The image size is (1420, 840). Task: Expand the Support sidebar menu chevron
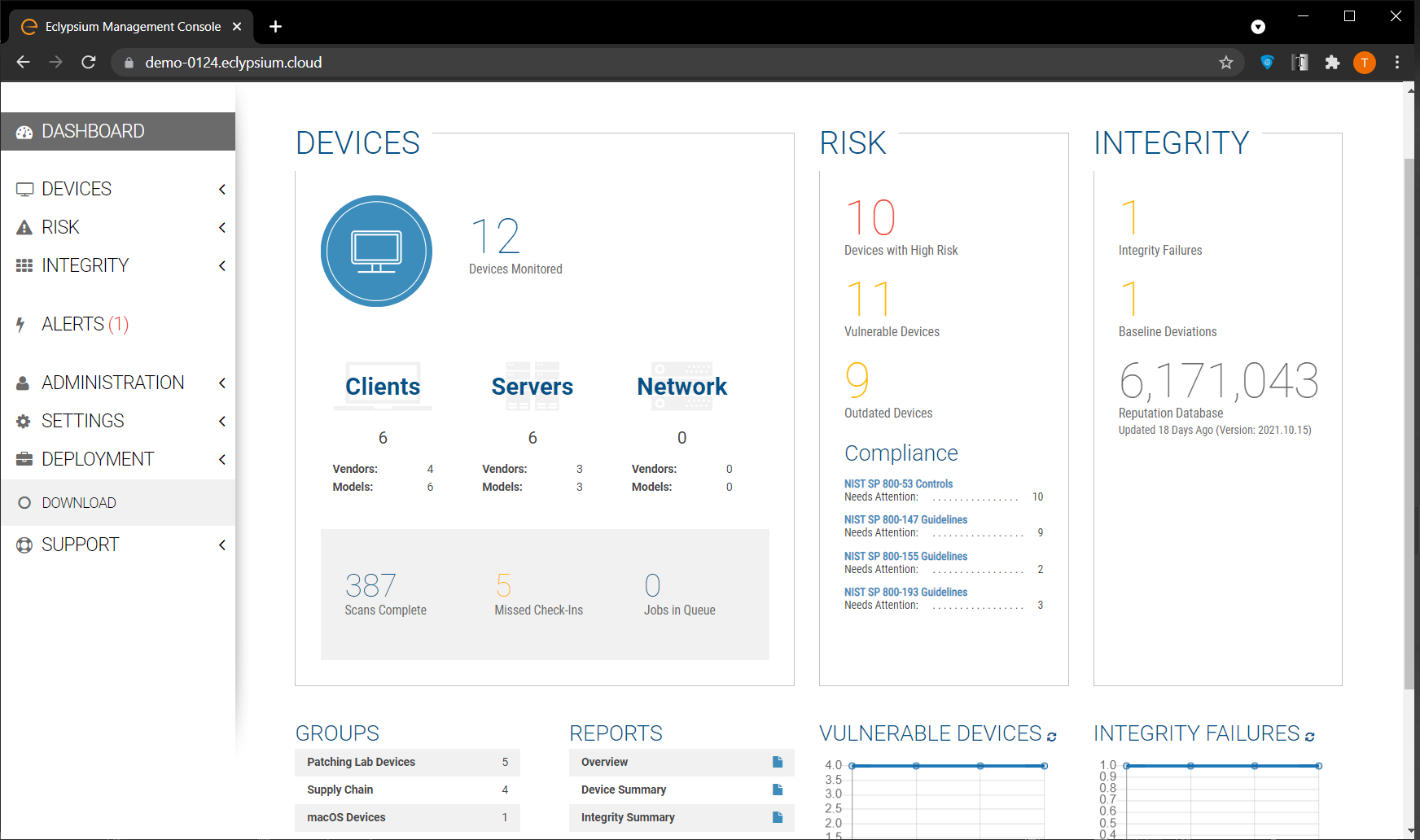pos(221,545)
